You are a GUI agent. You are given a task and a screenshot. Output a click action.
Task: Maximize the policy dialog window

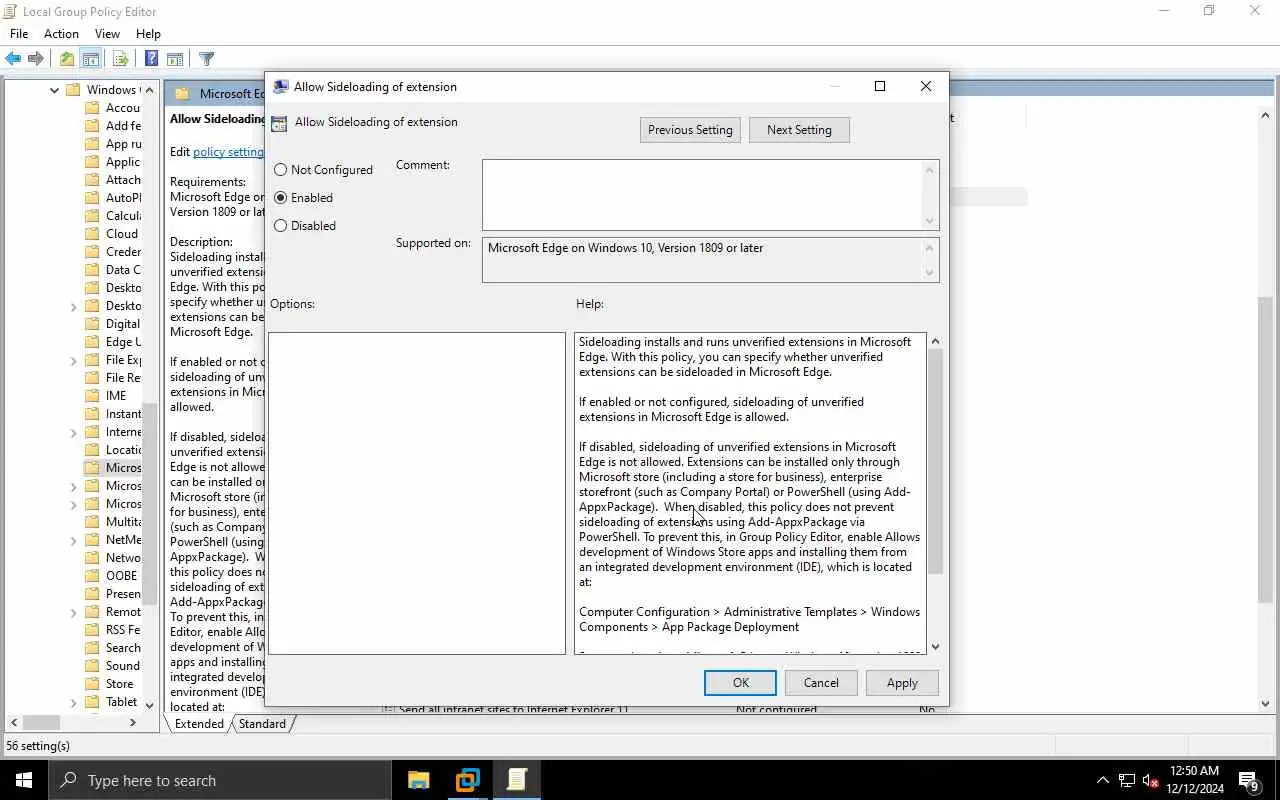880,87
